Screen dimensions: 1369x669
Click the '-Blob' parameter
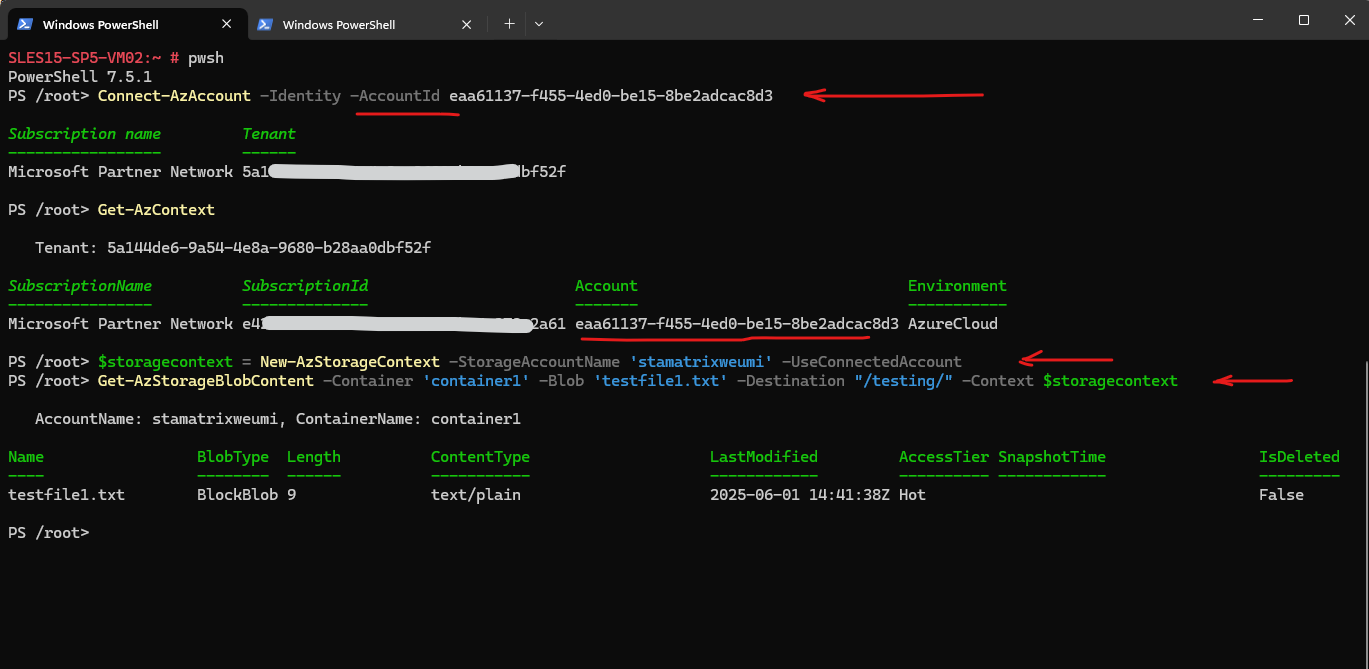[x=561, y=381]
